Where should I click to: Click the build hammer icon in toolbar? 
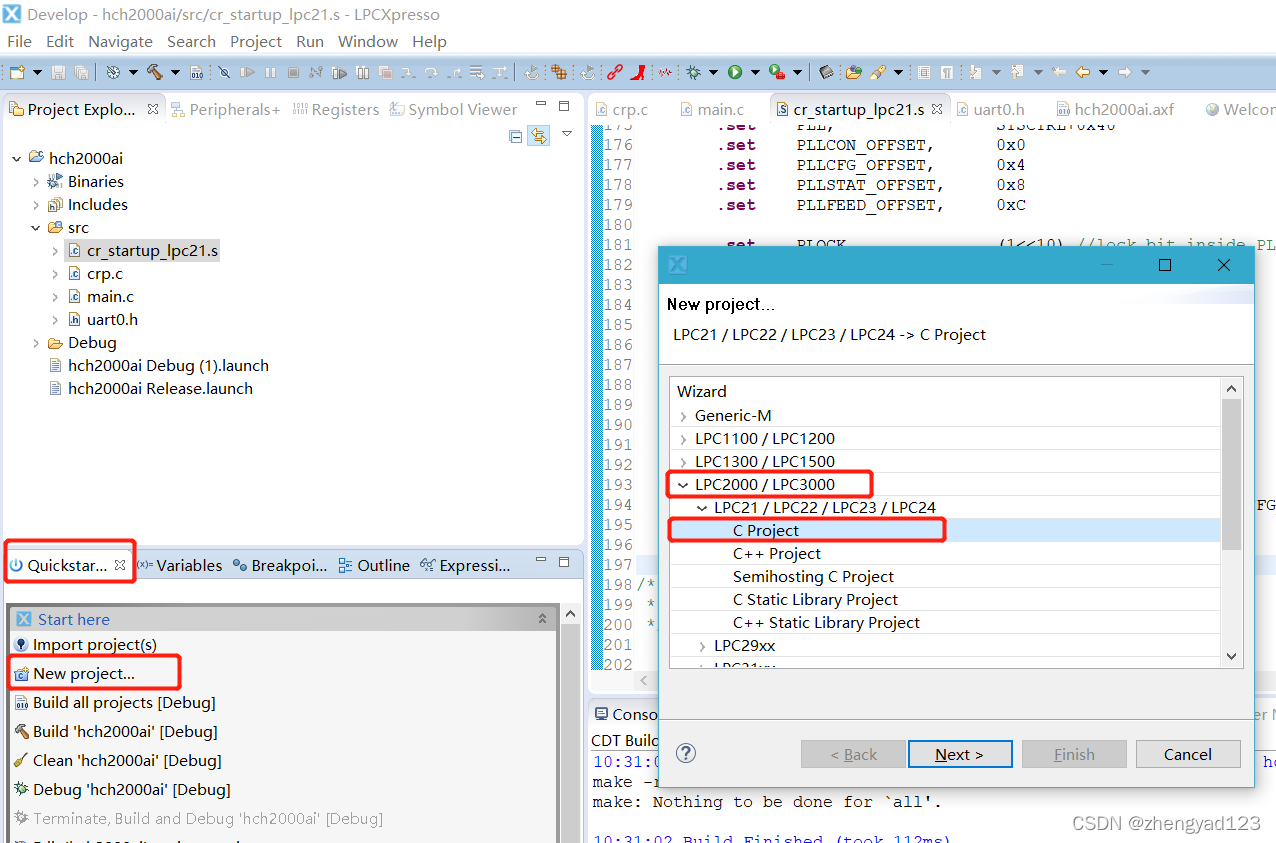[155, 72]
